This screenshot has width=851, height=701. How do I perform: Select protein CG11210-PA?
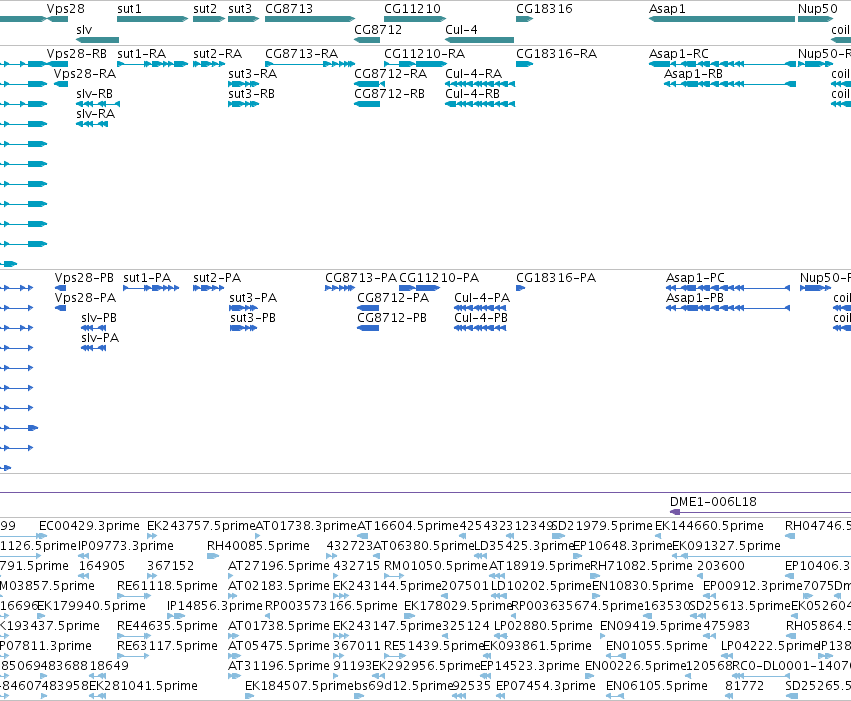pos(439,278)
